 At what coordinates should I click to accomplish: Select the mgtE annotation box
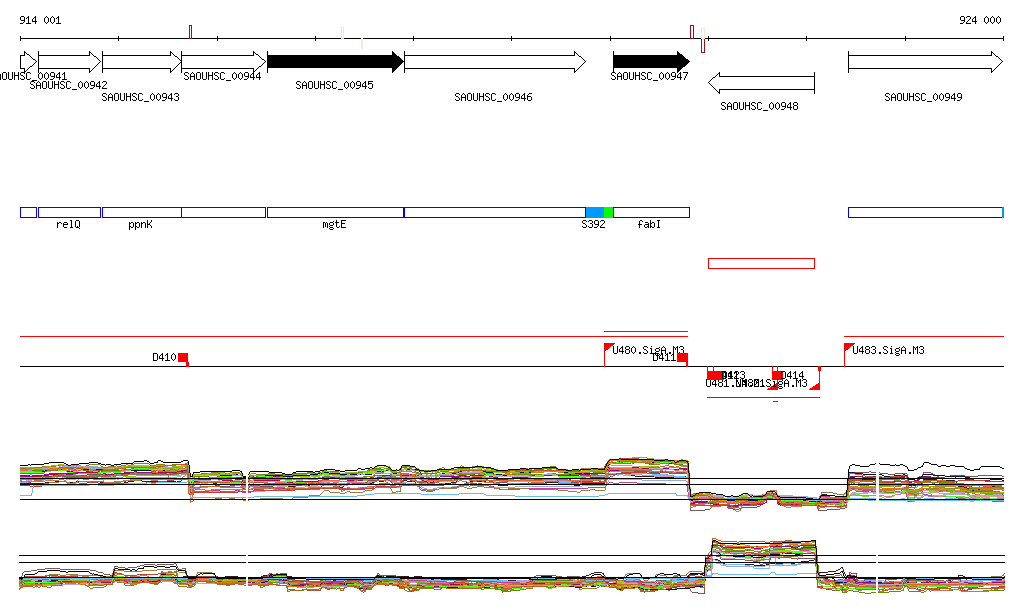point(334,212)
